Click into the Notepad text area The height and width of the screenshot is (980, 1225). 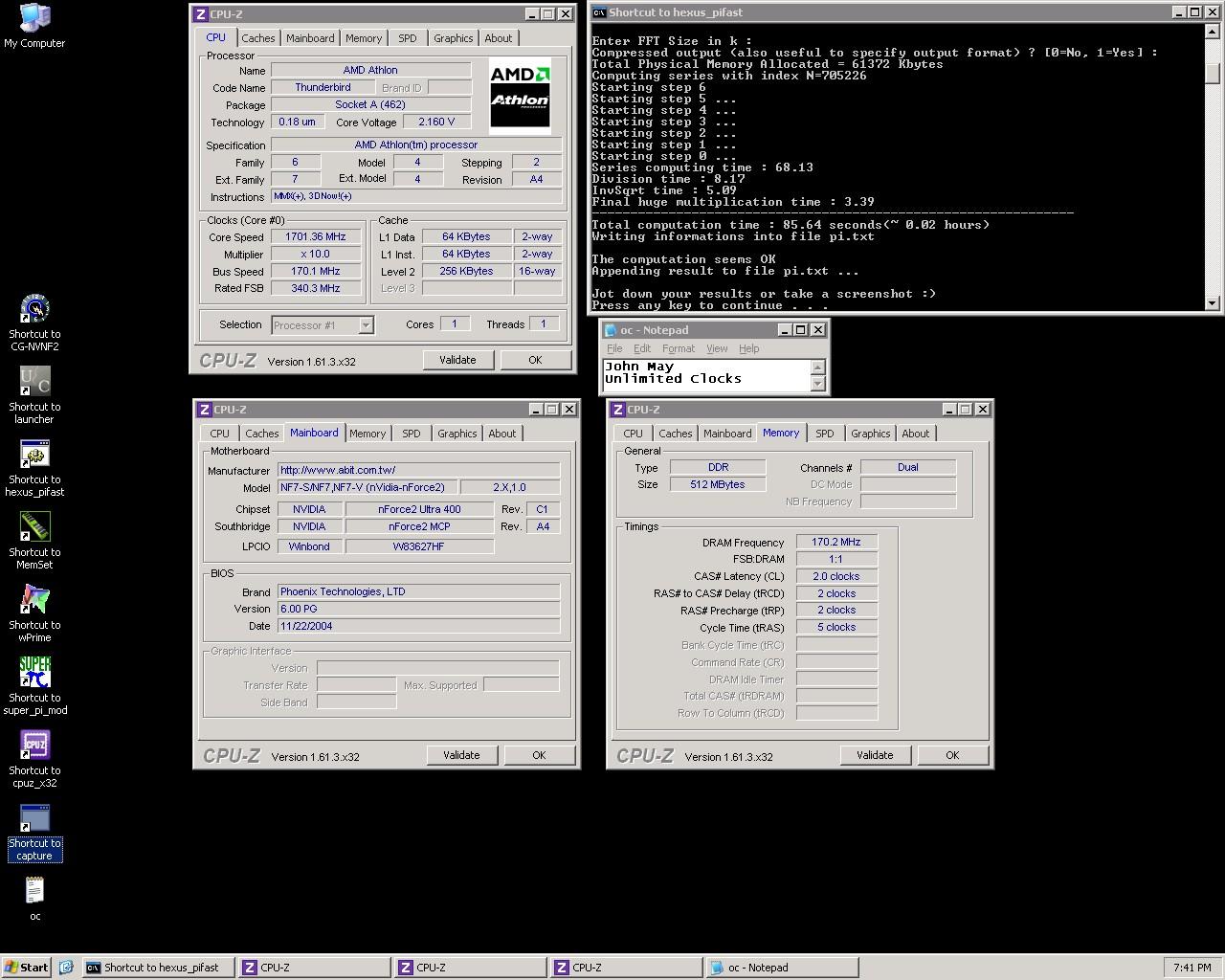[706, 375]
